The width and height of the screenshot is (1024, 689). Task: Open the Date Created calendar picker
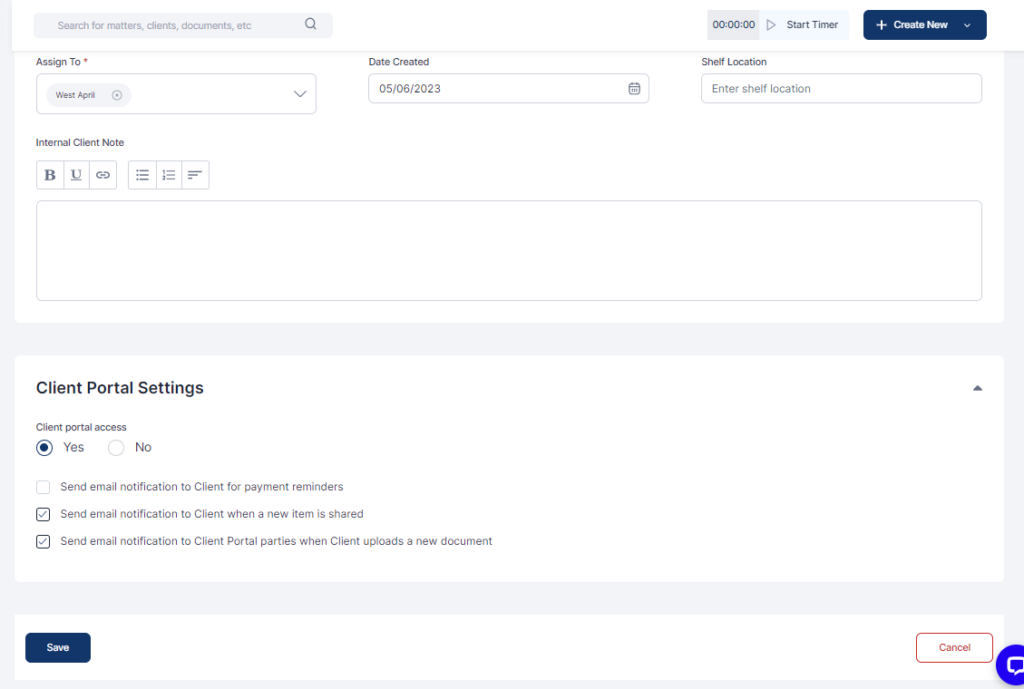(634, 89)
